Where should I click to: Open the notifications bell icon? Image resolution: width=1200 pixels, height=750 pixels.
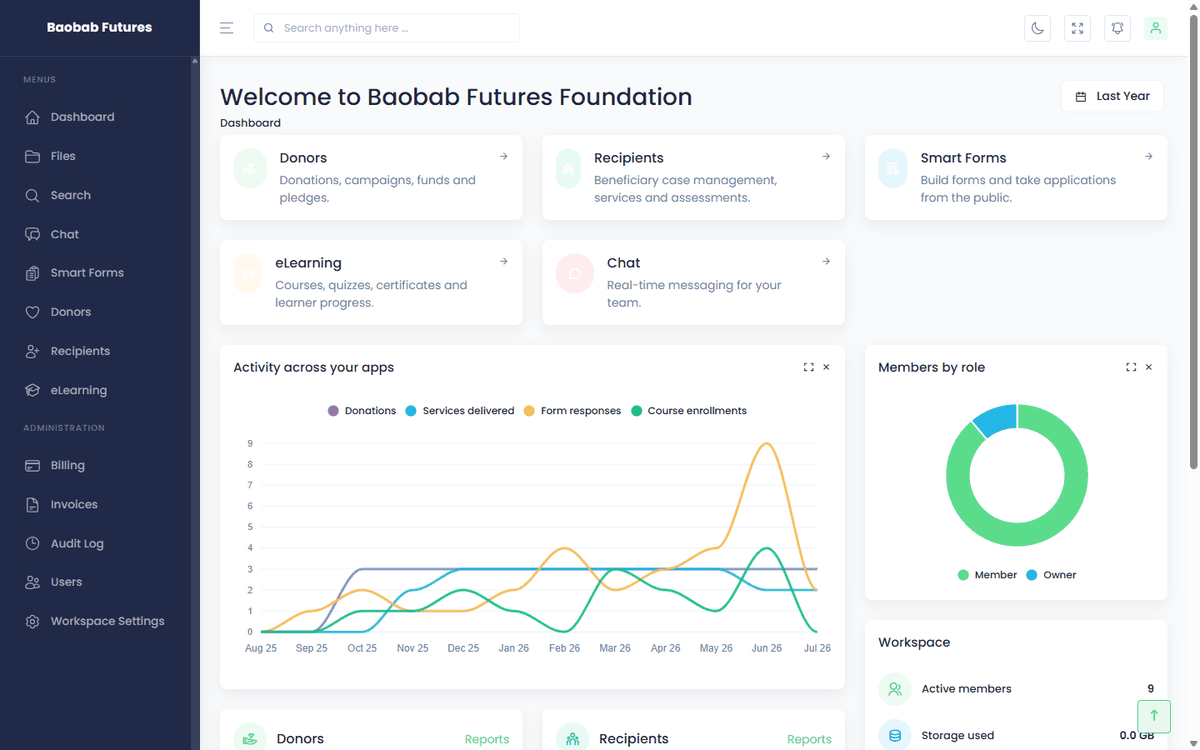[x=1117, y=28]
